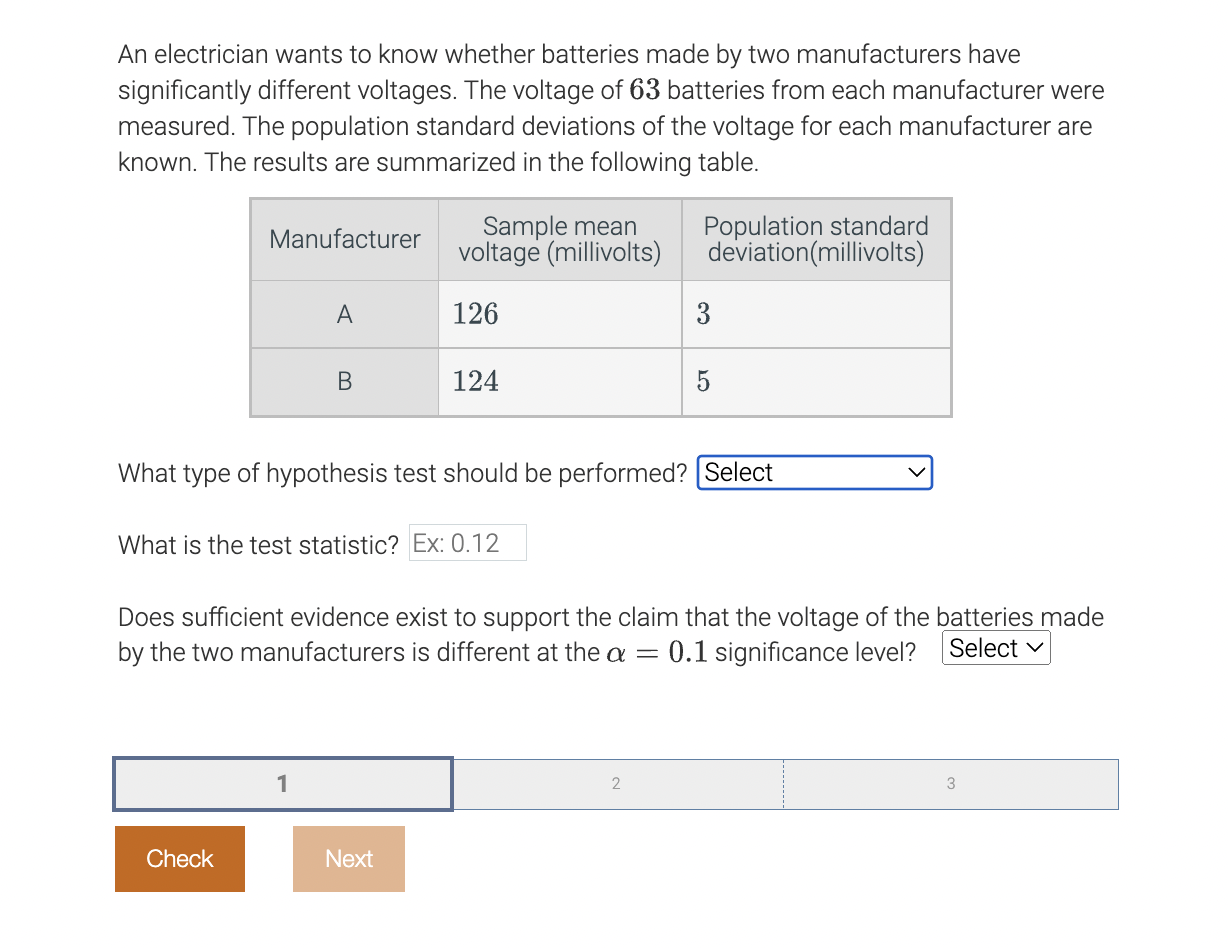The width and height of the screenshot is (1228, 948).
Task: Click the chevron on the significance conclusion dropdown
Action: coord(1035,648)
